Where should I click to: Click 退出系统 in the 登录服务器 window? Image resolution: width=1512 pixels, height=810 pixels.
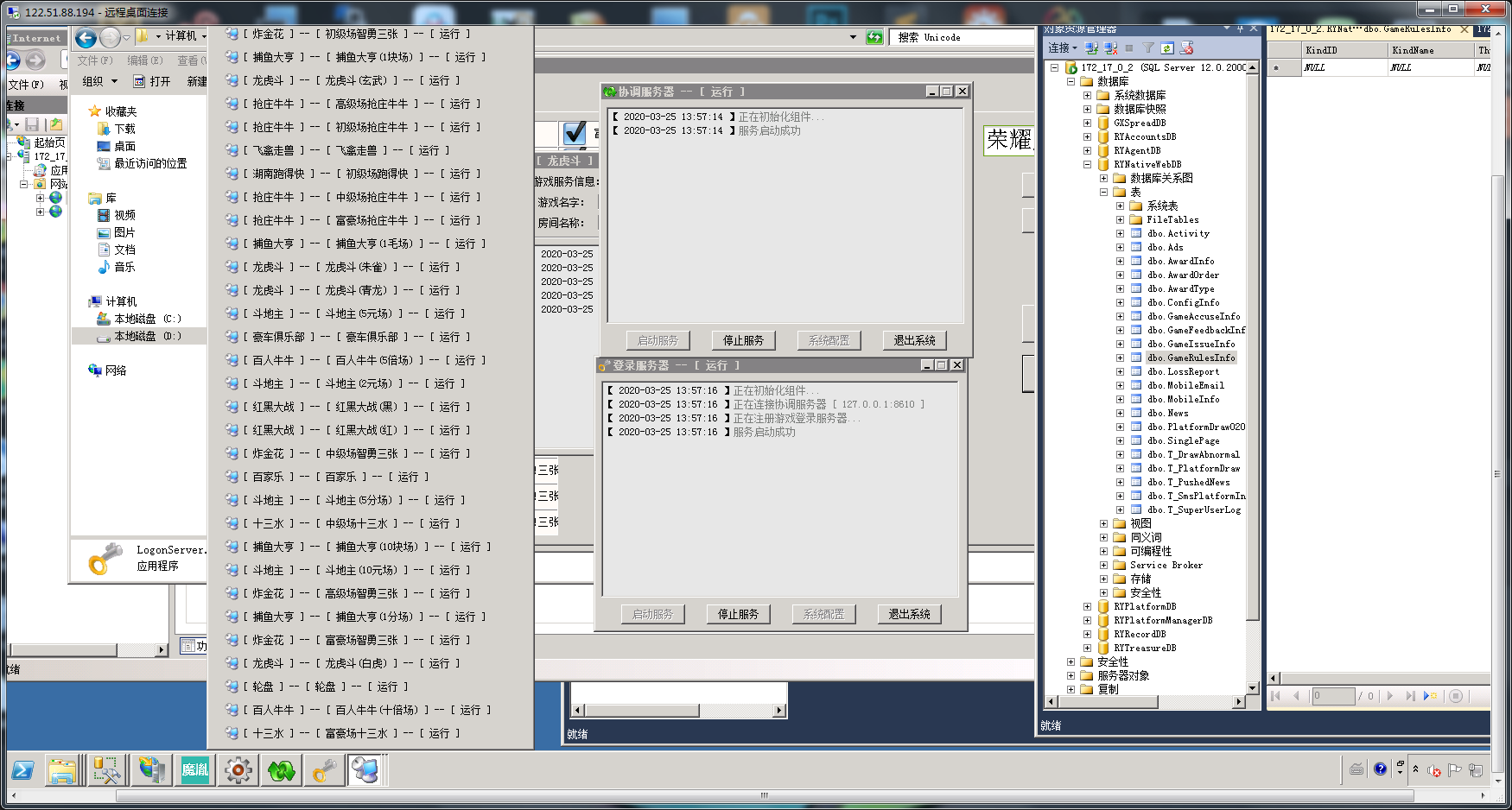pos(909,614)
